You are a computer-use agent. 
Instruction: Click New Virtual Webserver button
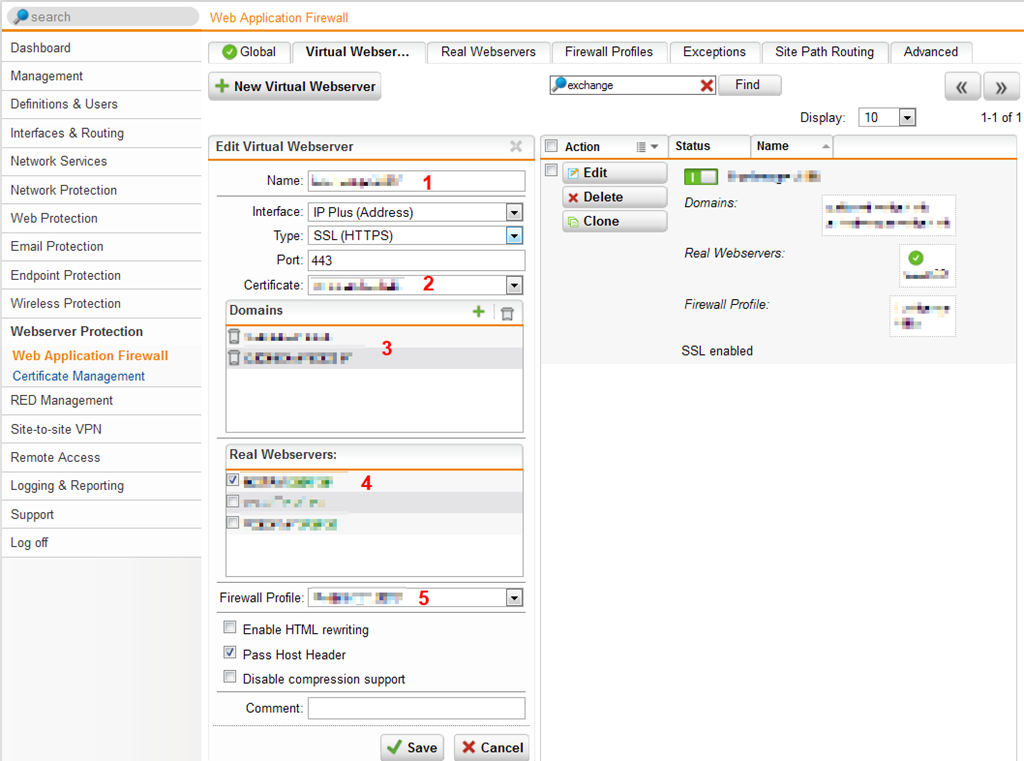click(x=295, y=87)
